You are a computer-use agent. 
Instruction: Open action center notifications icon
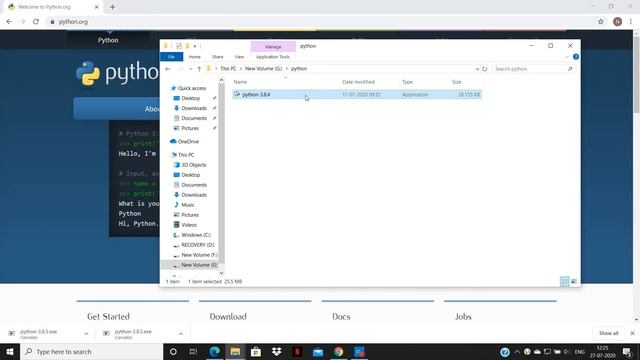[x=627, y=351]
